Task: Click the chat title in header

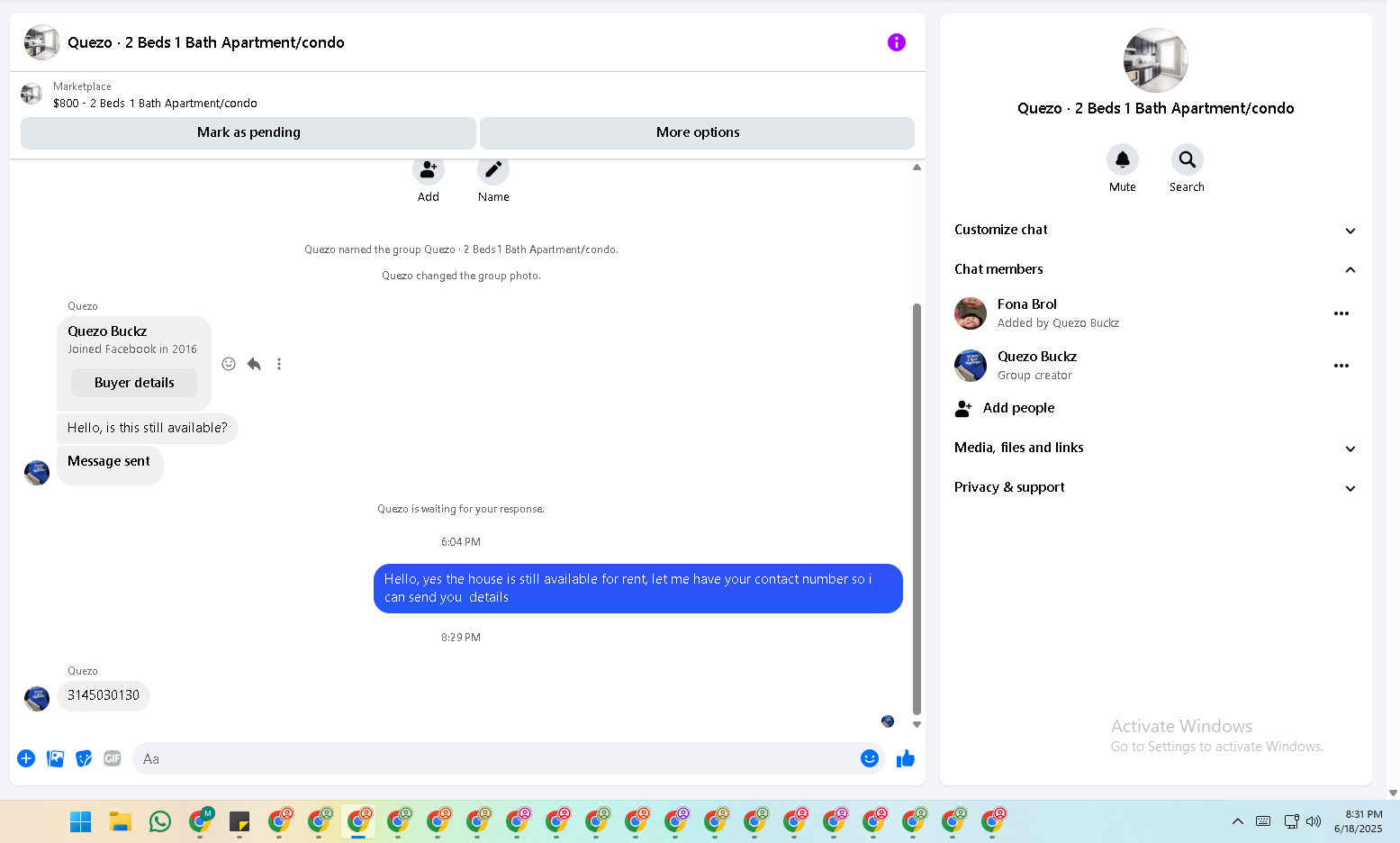Action: (206, 42)
